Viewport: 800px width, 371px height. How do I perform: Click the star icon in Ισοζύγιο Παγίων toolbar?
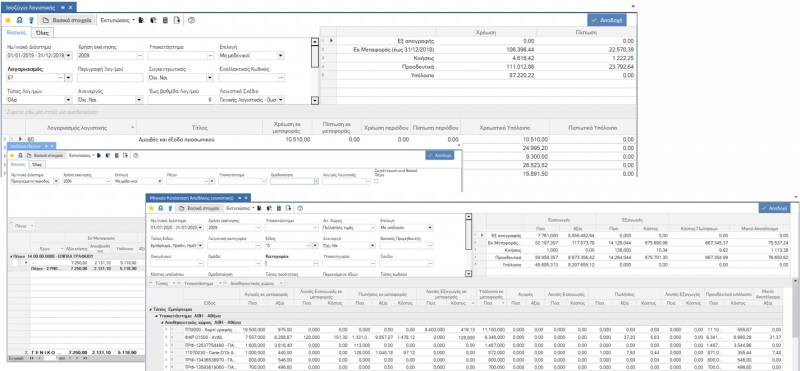[12, 155]
